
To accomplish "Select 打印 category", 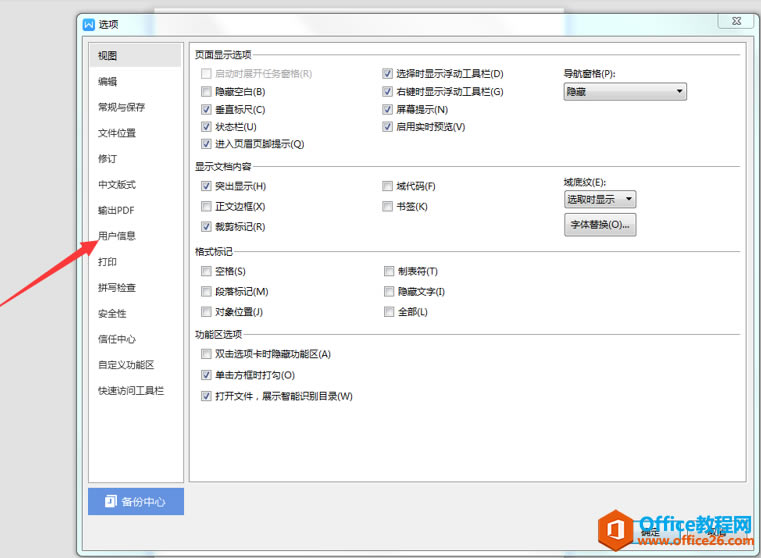I will 107,262.
